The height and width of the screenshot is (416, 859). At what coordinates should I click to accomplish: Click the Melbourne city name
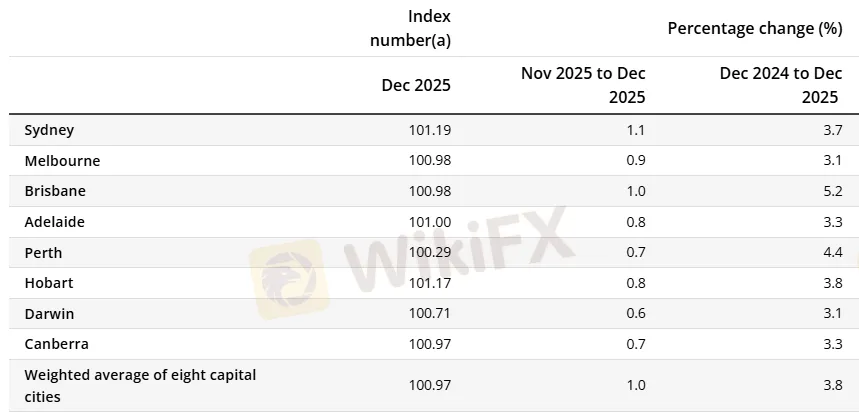[62, 161]
